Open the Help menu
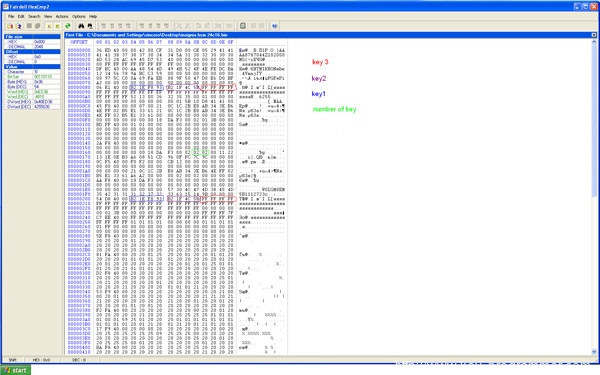The image size is (600, 375). [93, 16]
